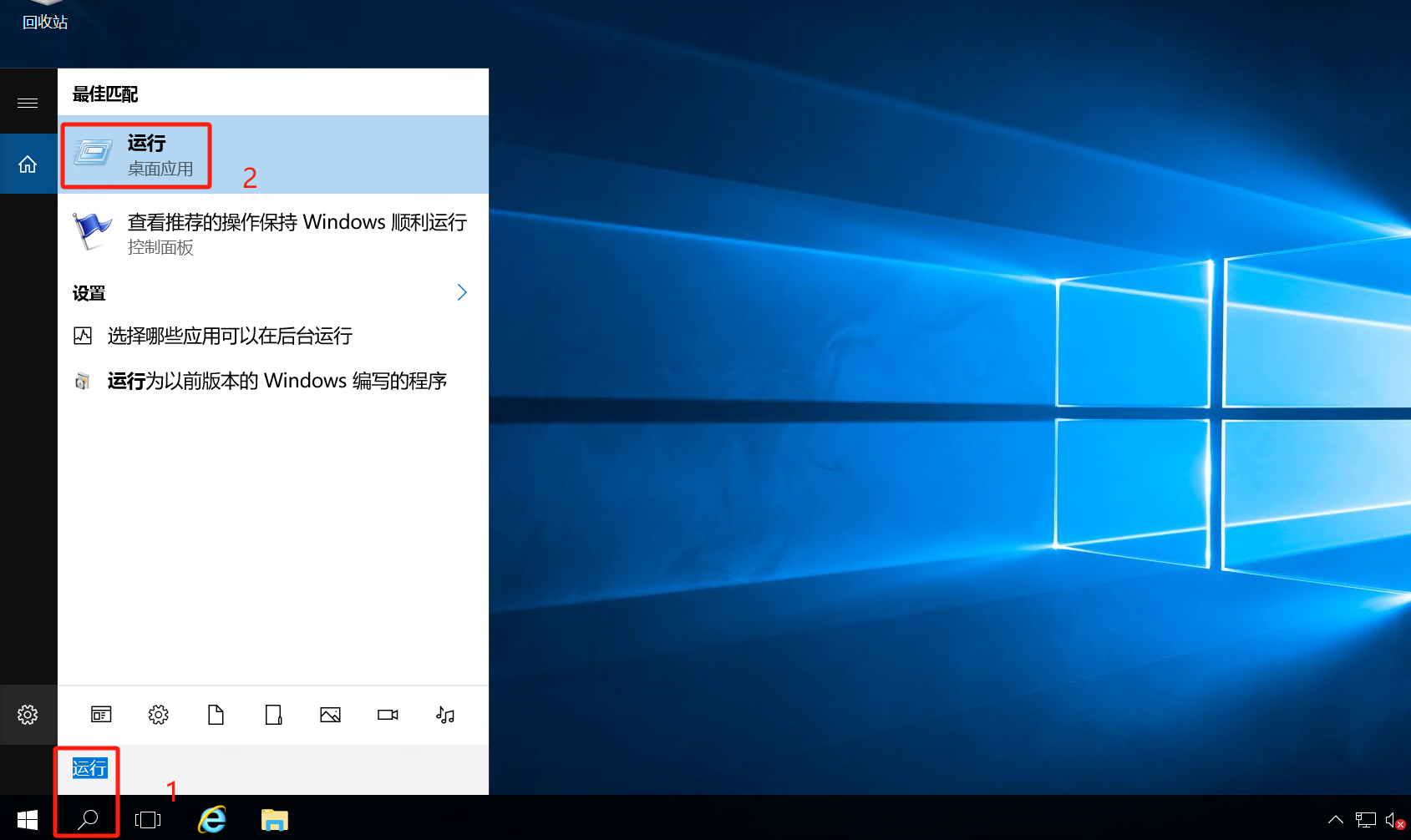Launch Internet Explorer from taskbar
This screenshot has width=1411, height=840.
212,820
